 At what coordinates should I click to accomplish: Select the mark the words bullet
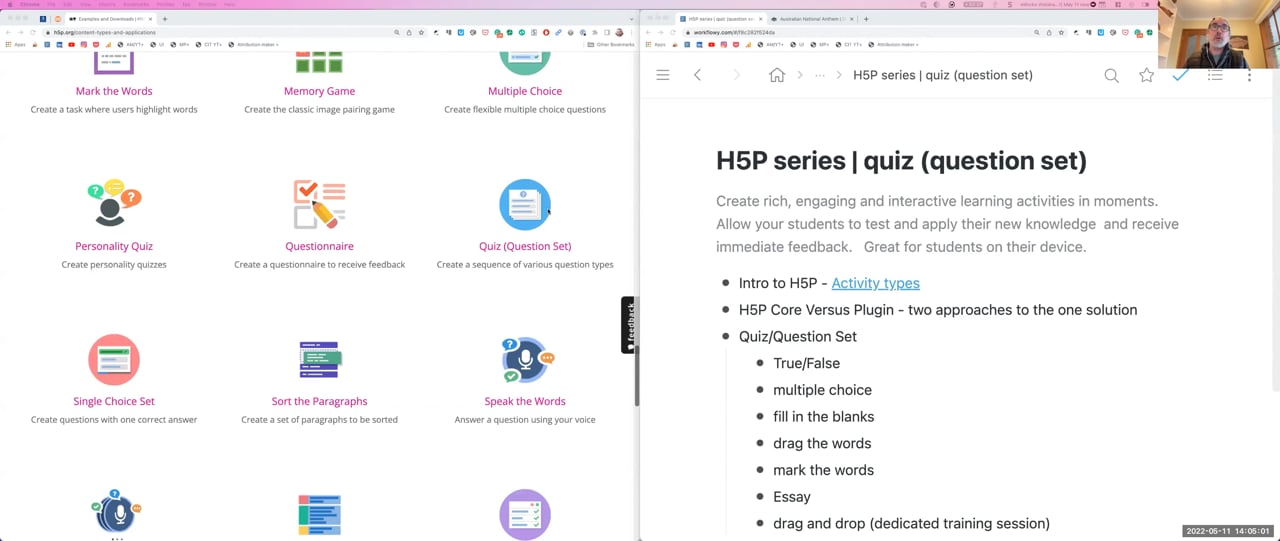[823, 470]
